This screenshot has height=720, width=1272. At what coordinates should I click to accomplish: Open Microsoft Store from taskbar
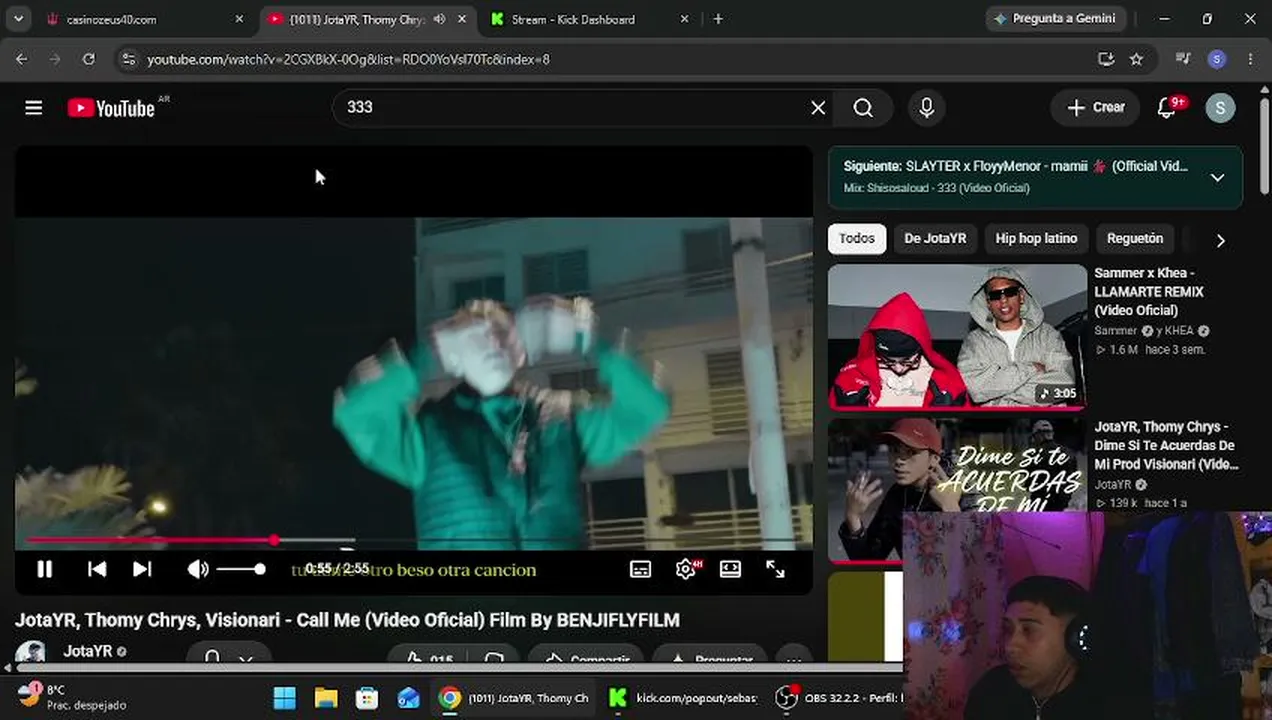coord(367,697)
